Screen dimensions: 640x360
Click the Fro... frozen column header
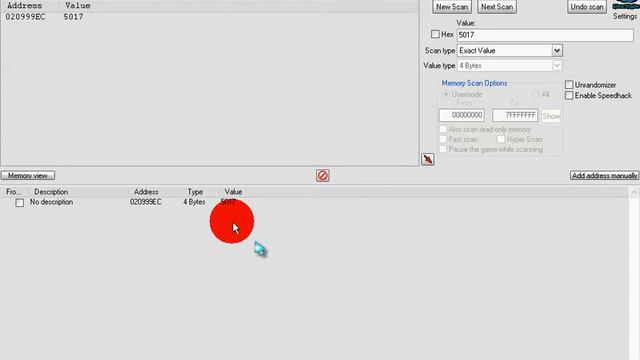coord(13,192)
